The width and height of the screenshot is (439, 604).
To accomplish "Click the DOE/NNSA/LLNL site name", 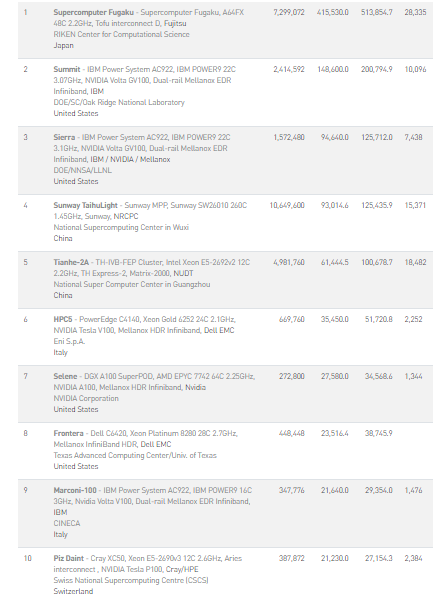I will click(82, 170).
